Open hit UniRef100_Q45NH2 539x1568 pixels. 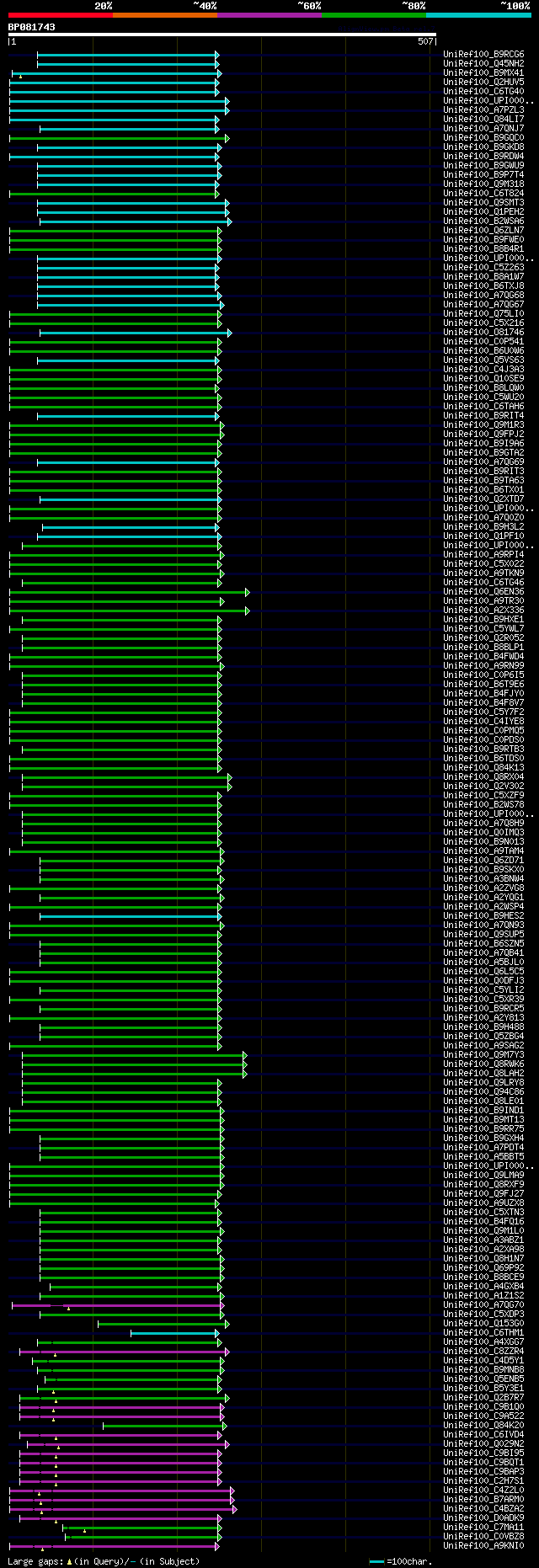[483, 63]
